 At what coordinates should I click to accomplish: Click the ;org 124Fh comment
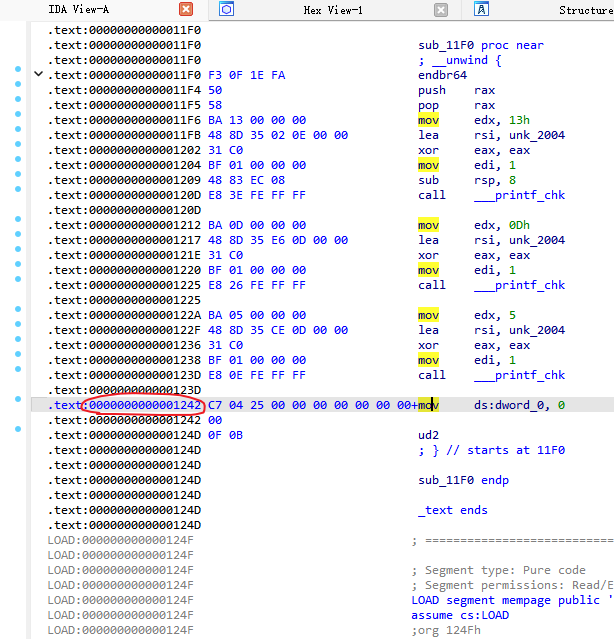(446, 630)
